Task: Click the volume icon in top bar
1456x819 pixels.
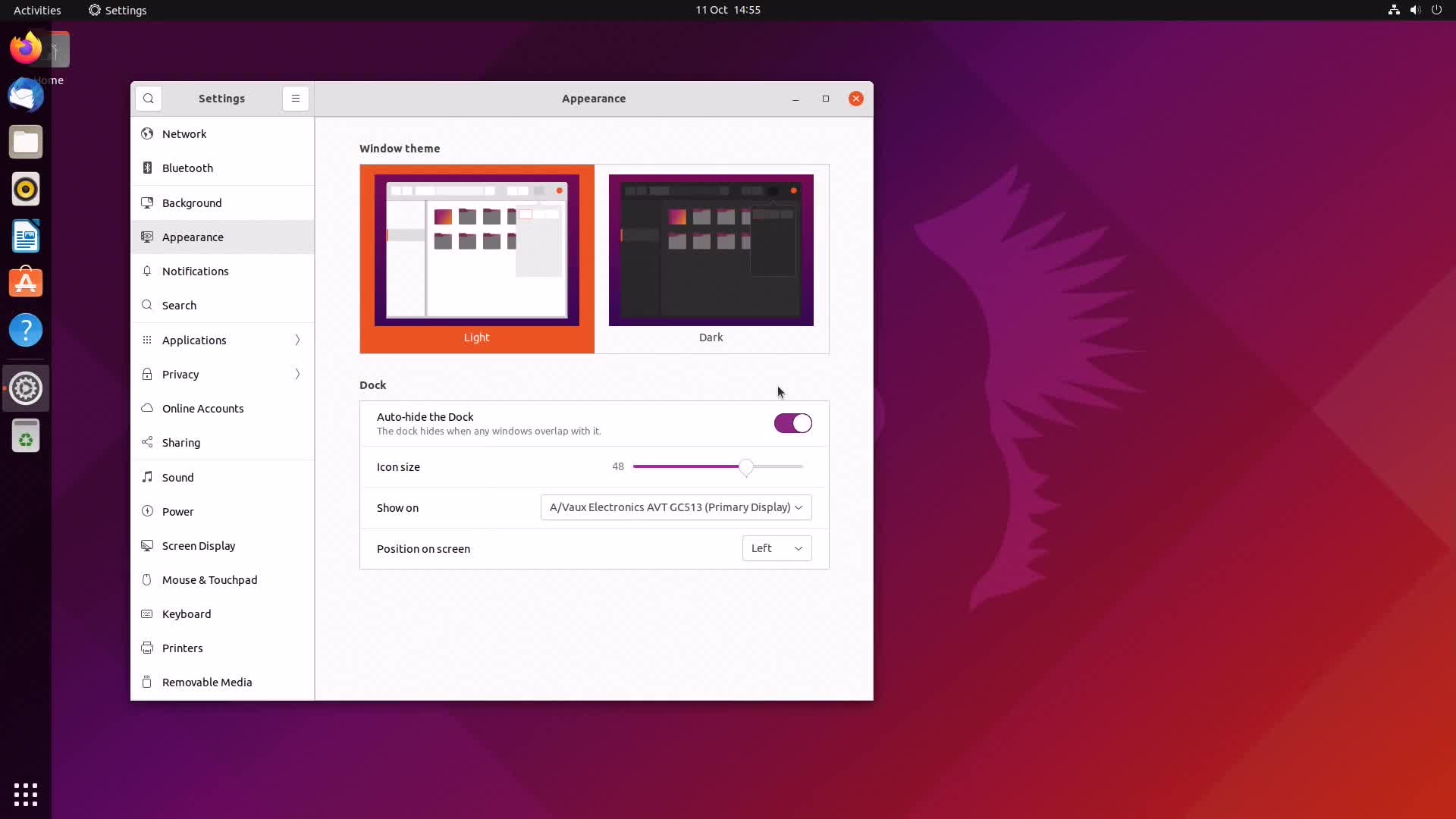Action: coord(1415,10)
